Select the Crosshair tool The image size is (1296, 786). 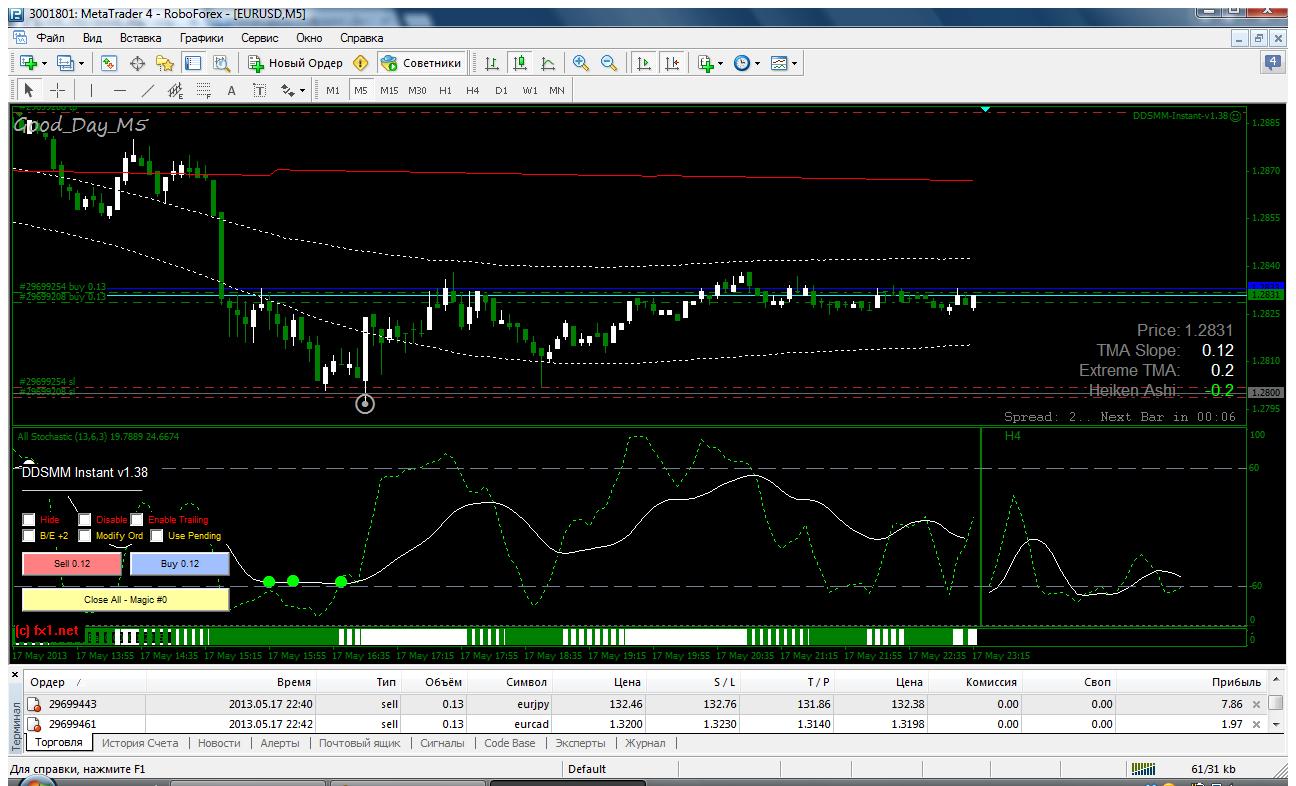pos(57,90)
